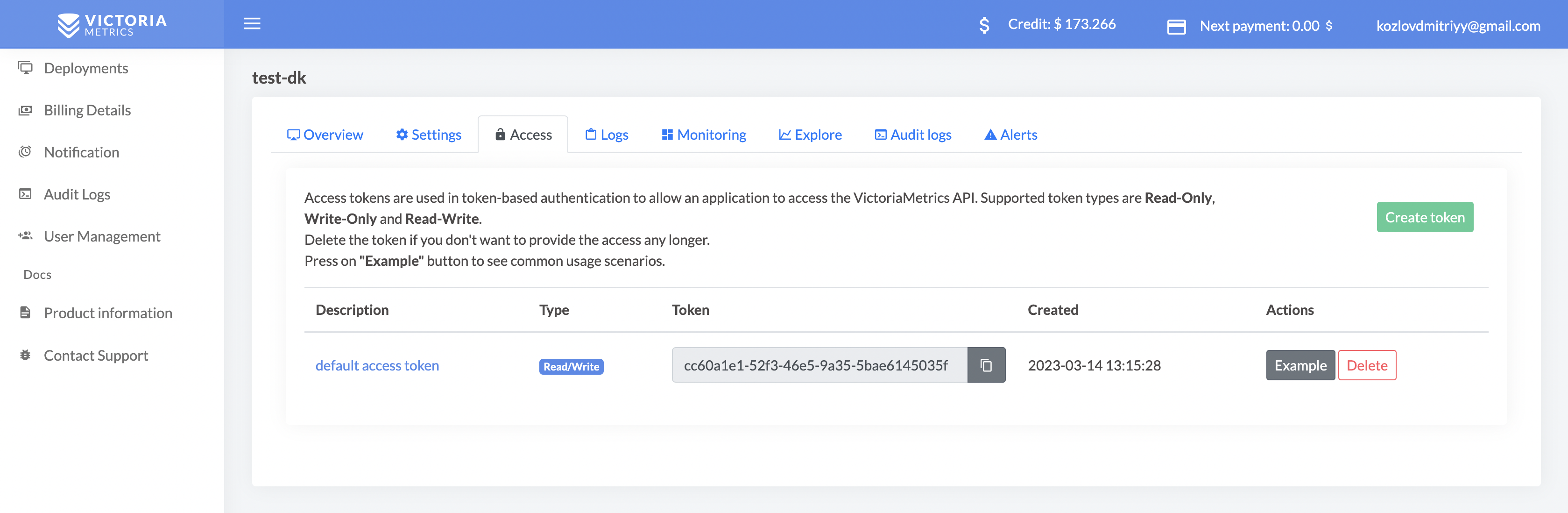The image size is (1568, 513).
Task: Click the Docs section label
Action: pos(37,274)
